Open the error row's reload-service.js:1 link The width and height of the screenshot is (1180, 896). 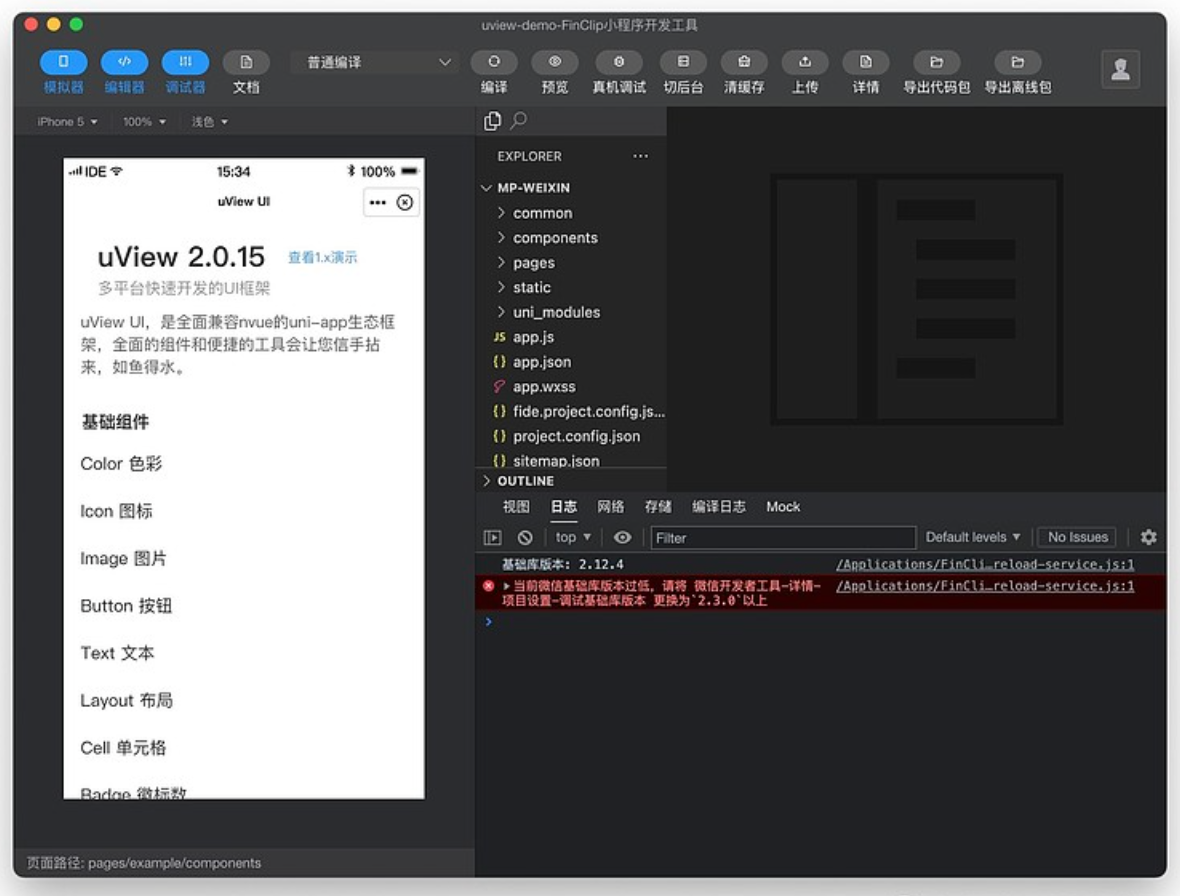[x=985, y=586]
